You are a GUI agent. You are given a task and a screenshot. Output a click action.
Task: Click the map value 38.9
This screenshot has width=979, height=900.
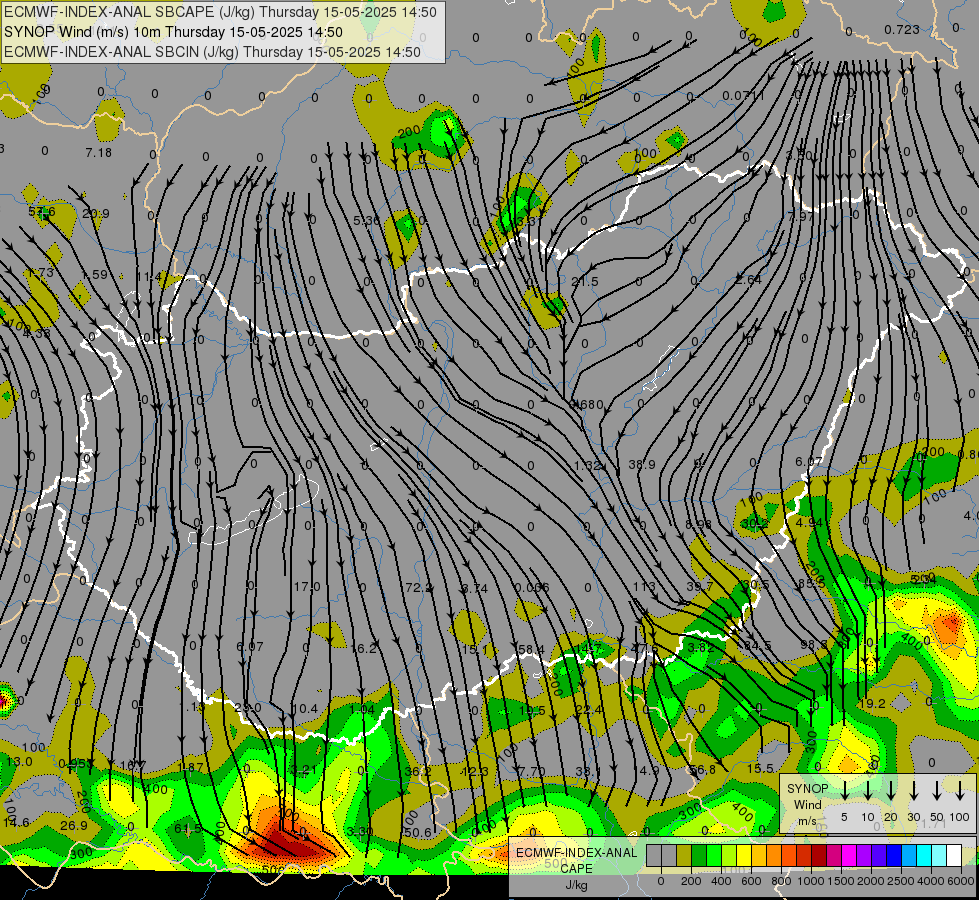click(642, 465)
